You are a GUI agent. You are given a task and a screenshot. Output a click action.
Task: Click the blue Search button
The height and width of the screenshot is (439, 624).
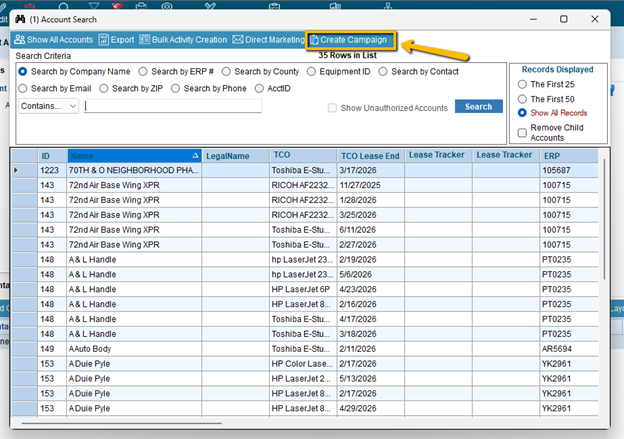[478, 107]
